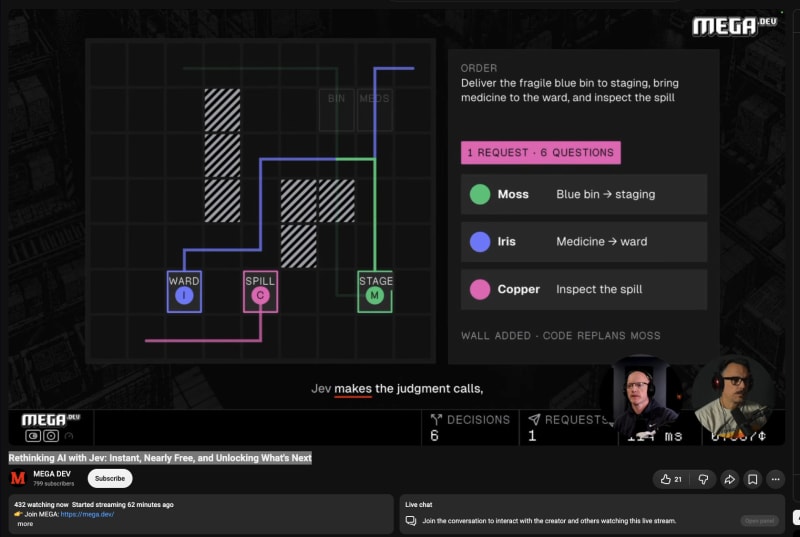Viewport: 800px width, 537px height.
Task: Click the pink Copper agent dot
Action: point(480,290)
